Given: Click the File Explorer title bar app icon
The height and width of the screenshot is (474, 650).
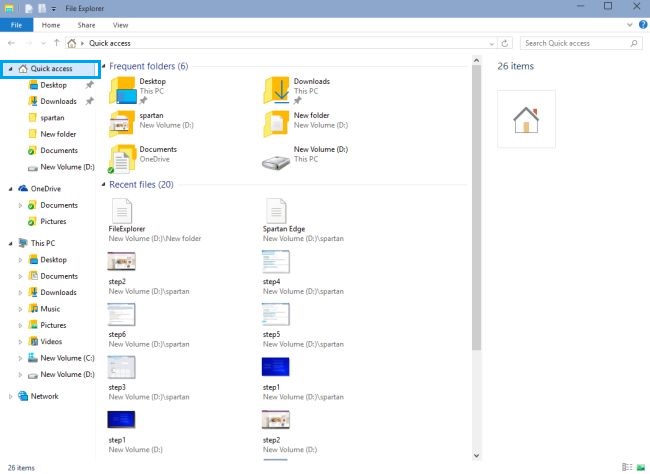Looking at the screenshot, I should point(9,8).
